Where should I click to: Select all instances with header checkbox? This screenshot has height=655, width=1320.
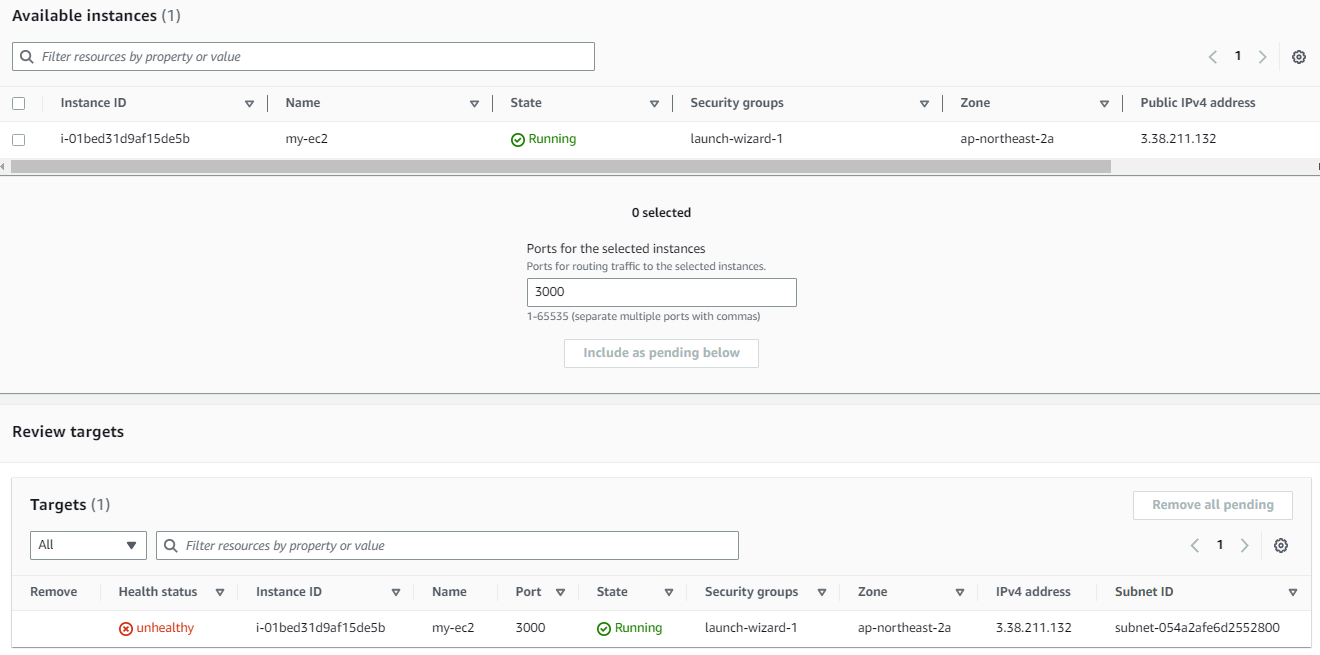[x=18, y=103]
